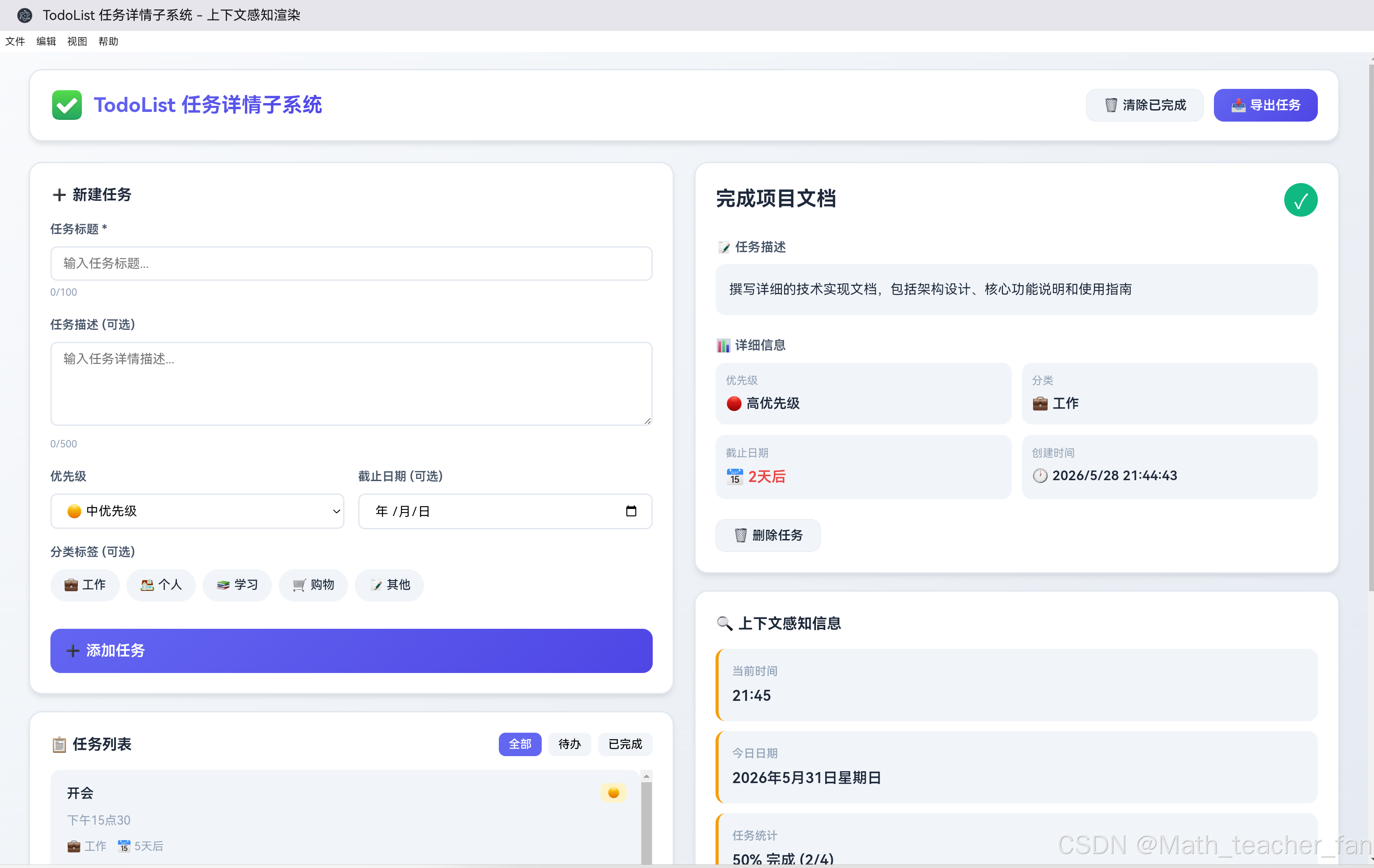Select the 学习 category tag
This screenshot has width=1374, height=868.
click(x=237, y=585)
